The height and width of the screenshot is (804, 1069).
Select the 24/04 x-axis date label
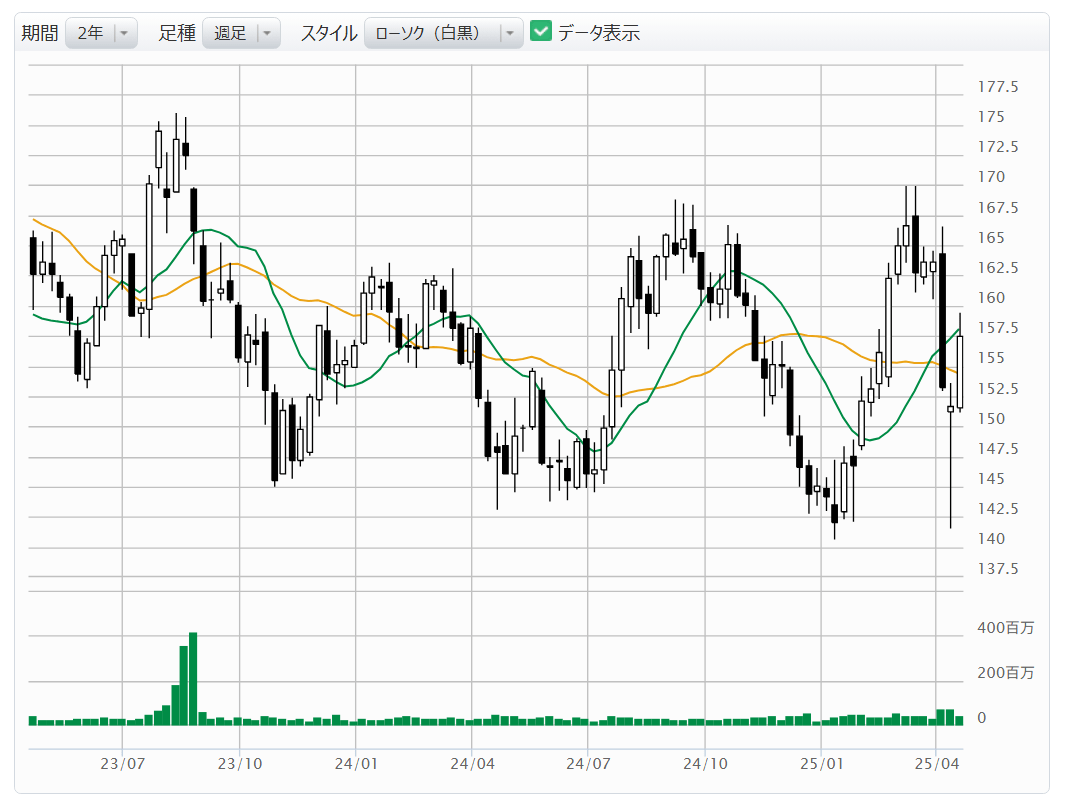(472, 765)
